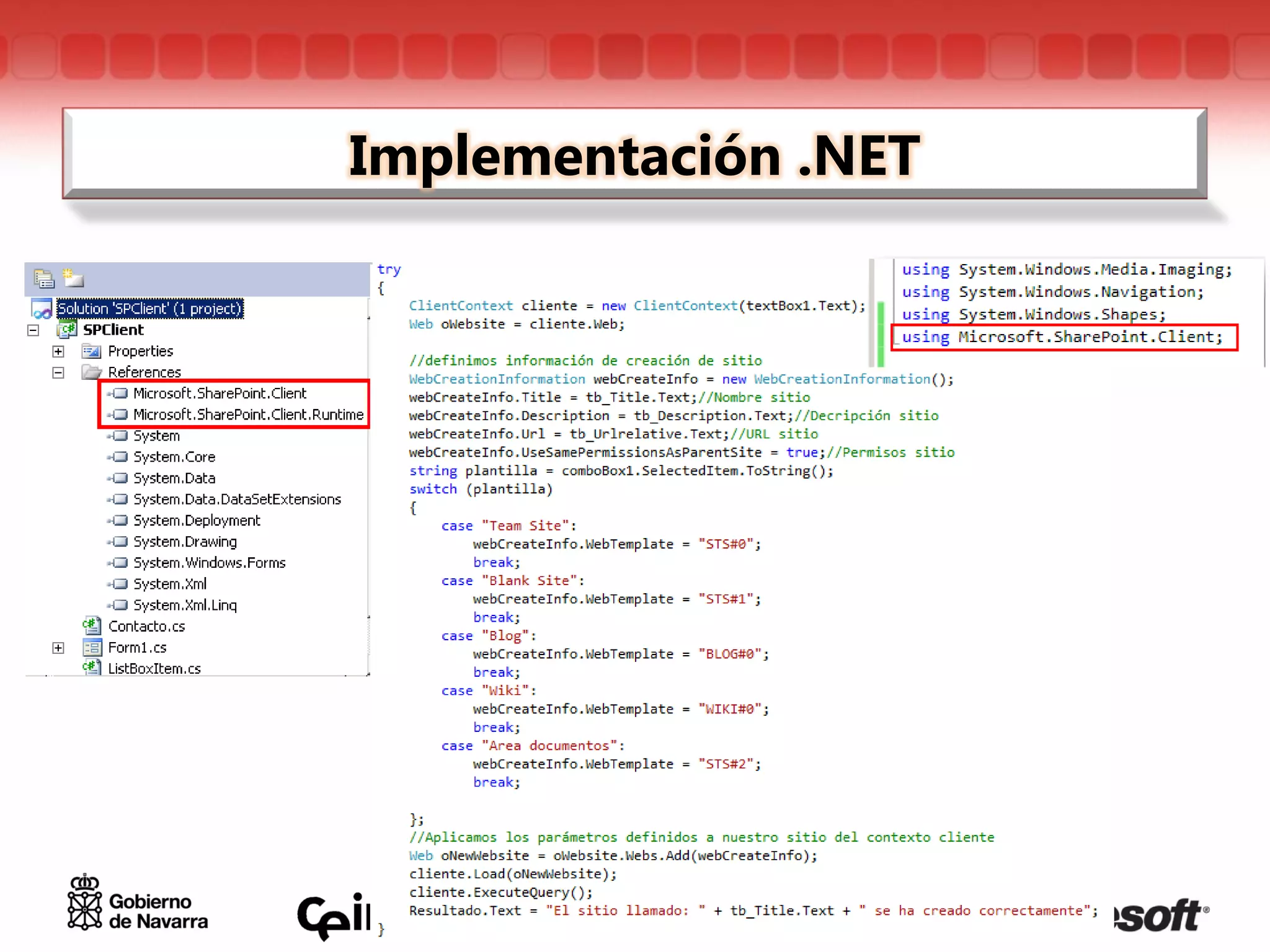1270x952 pixels.
Task: Select the System reference
Action: coord(157,436)
